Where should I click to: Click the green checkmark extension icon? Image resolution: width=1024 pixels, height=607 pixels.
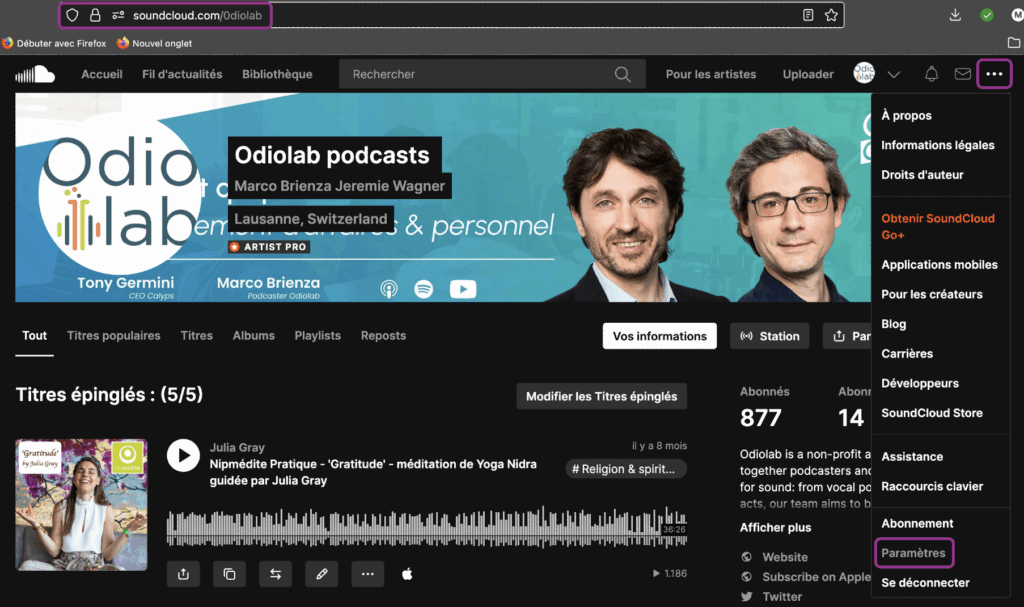(x=987, y=15)
